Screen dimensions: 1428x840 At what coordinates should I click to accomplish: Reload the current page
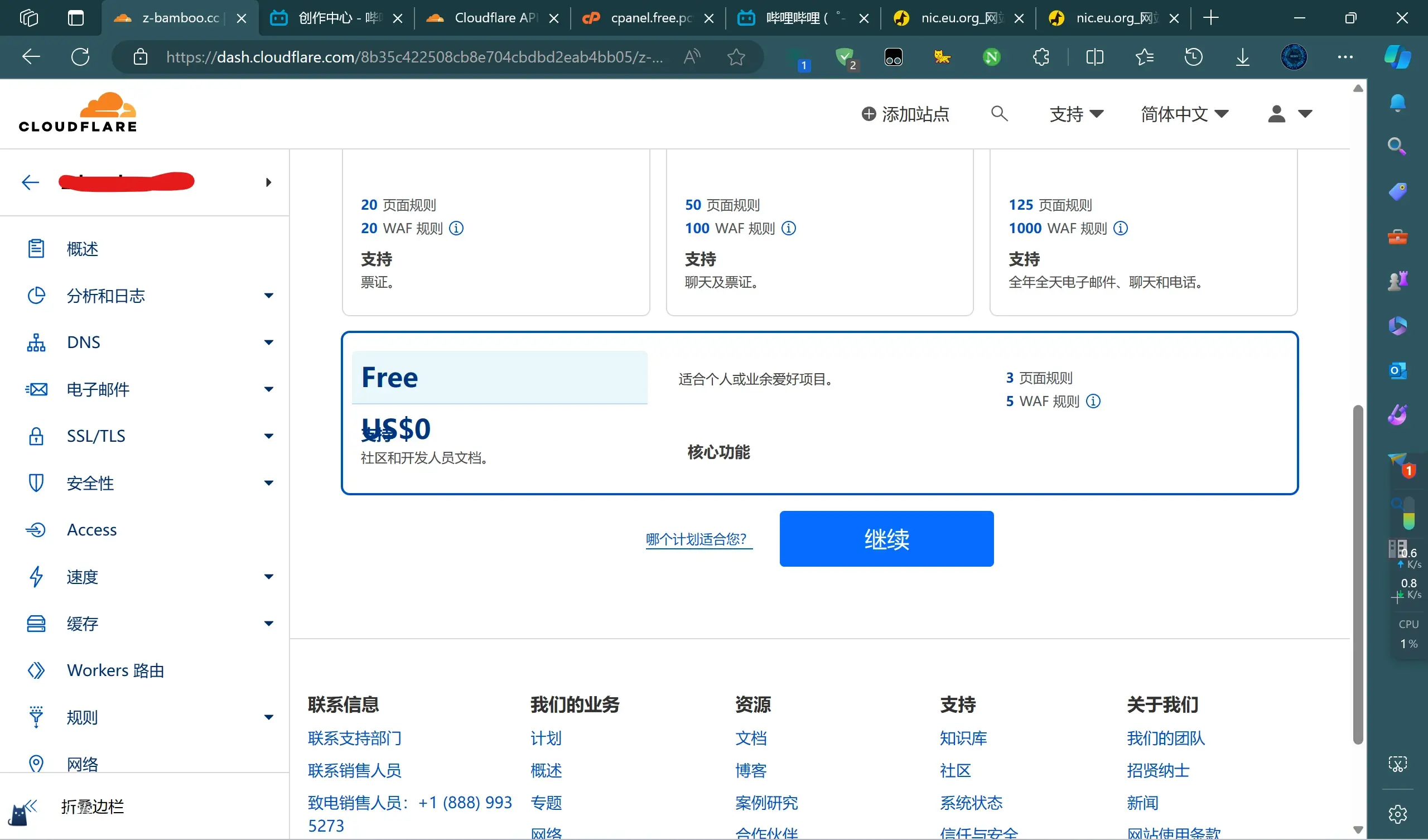[x=80, y=57]
